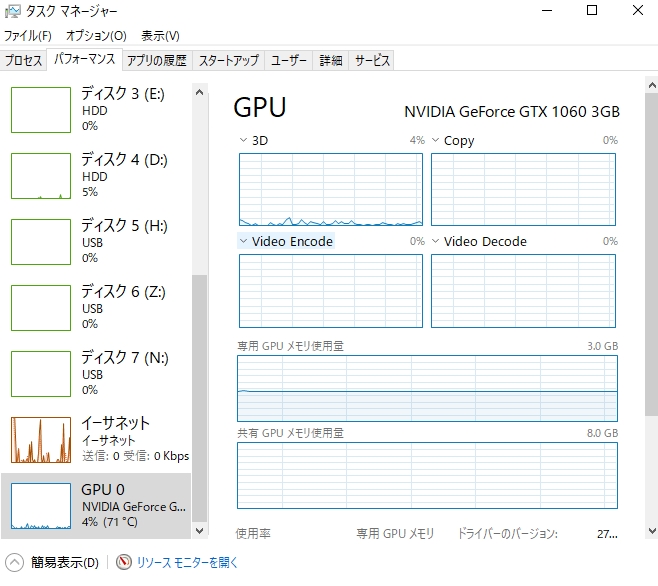Viewport: 658px width, 586px height.
Task: Click the main panel scroll up arrow
Action: 652,85
